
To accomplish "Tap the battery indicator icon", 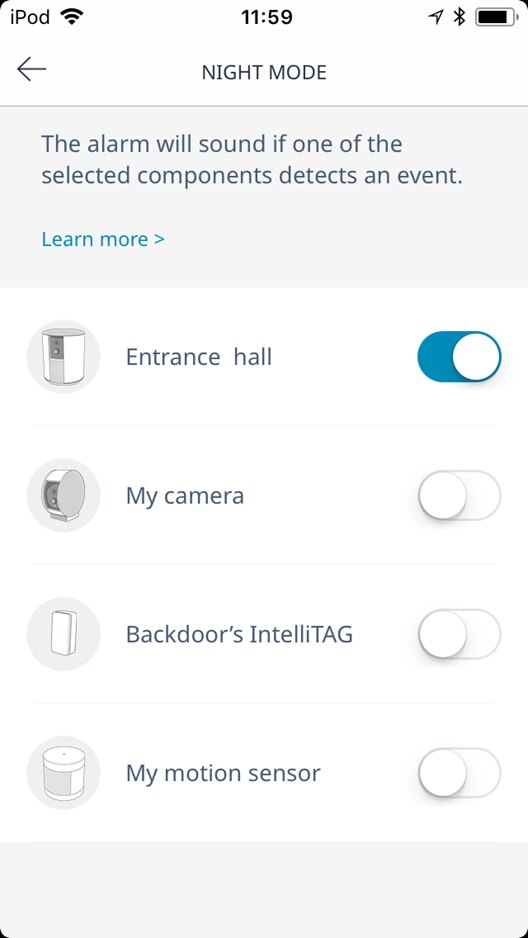I will point(497,17).
